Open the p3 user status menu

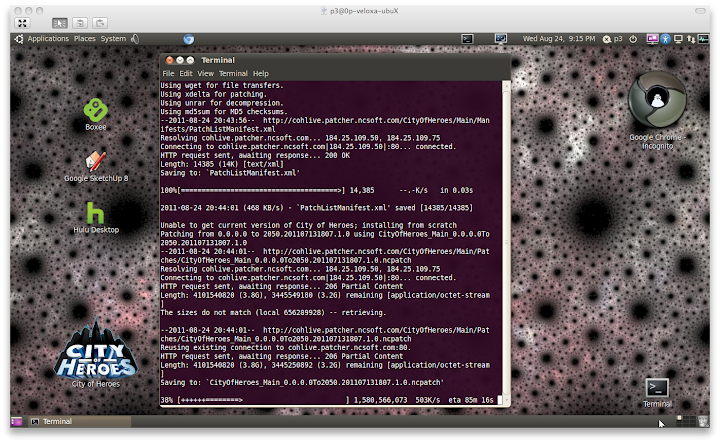click(613, 39)
